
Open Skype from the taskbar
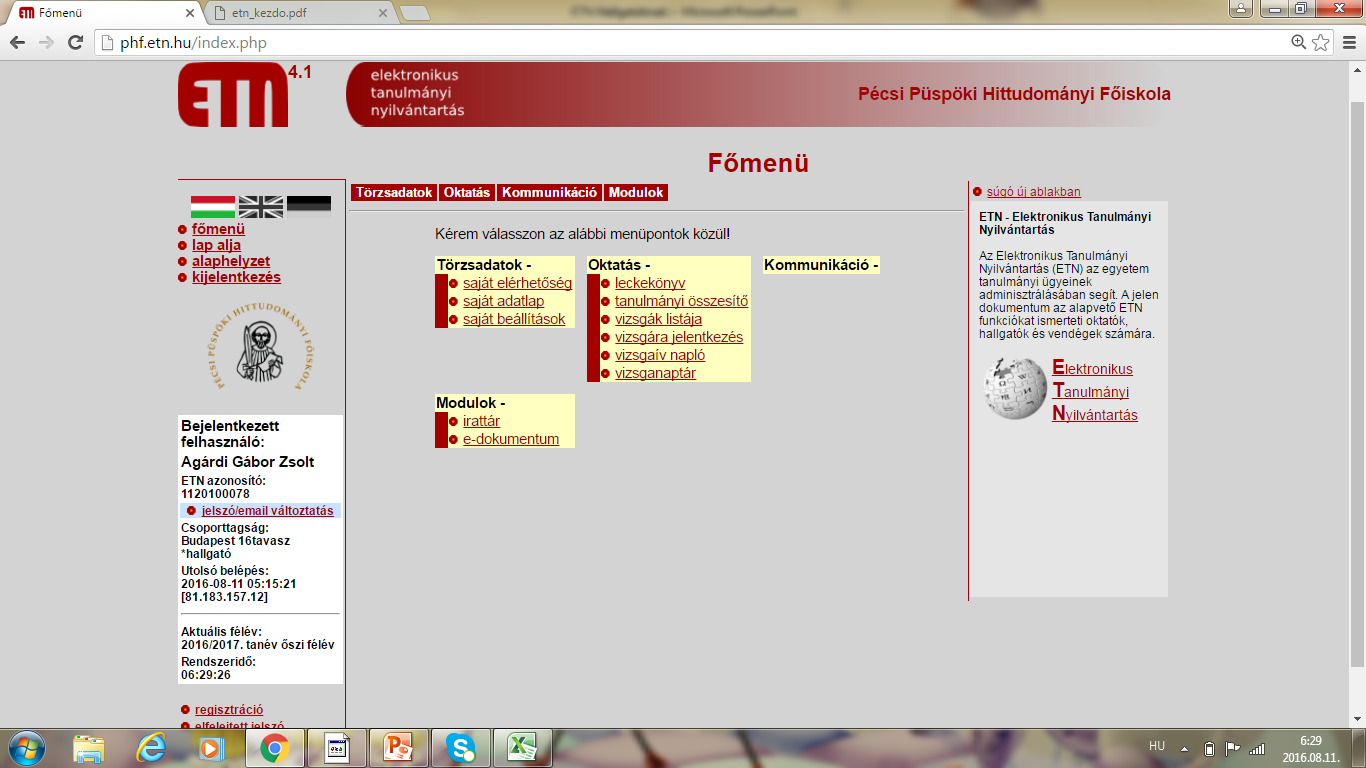click(x=460, y=748)
